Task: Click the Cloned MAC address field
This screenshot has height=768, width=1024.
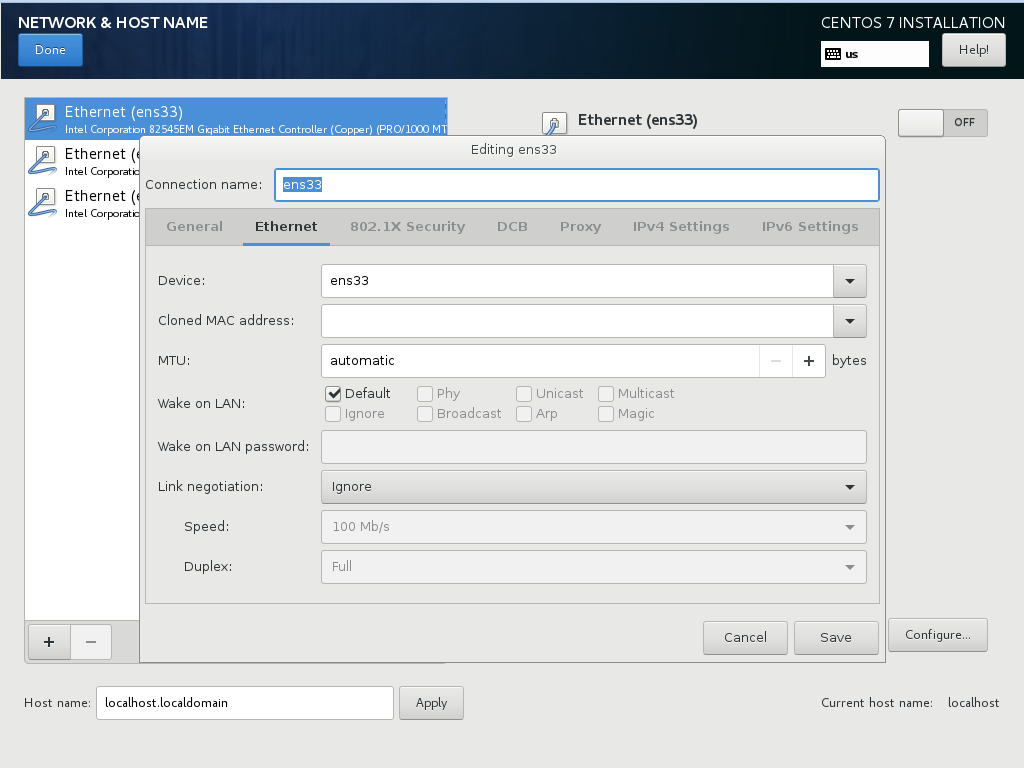Action: coord(577,321)
